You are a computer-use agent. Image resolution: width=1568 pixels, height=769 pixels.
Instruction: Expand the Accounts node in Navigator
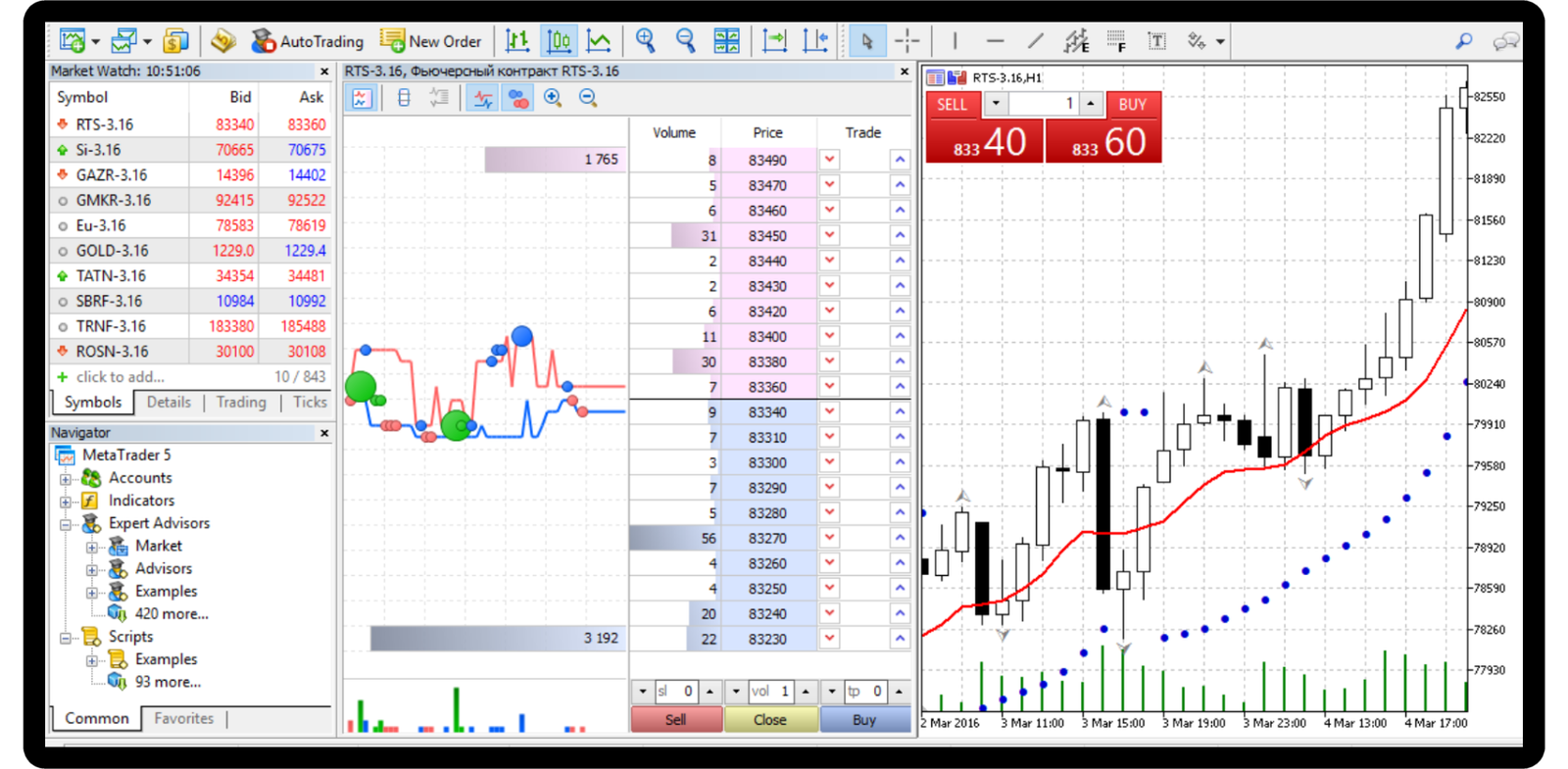[66, 479]
